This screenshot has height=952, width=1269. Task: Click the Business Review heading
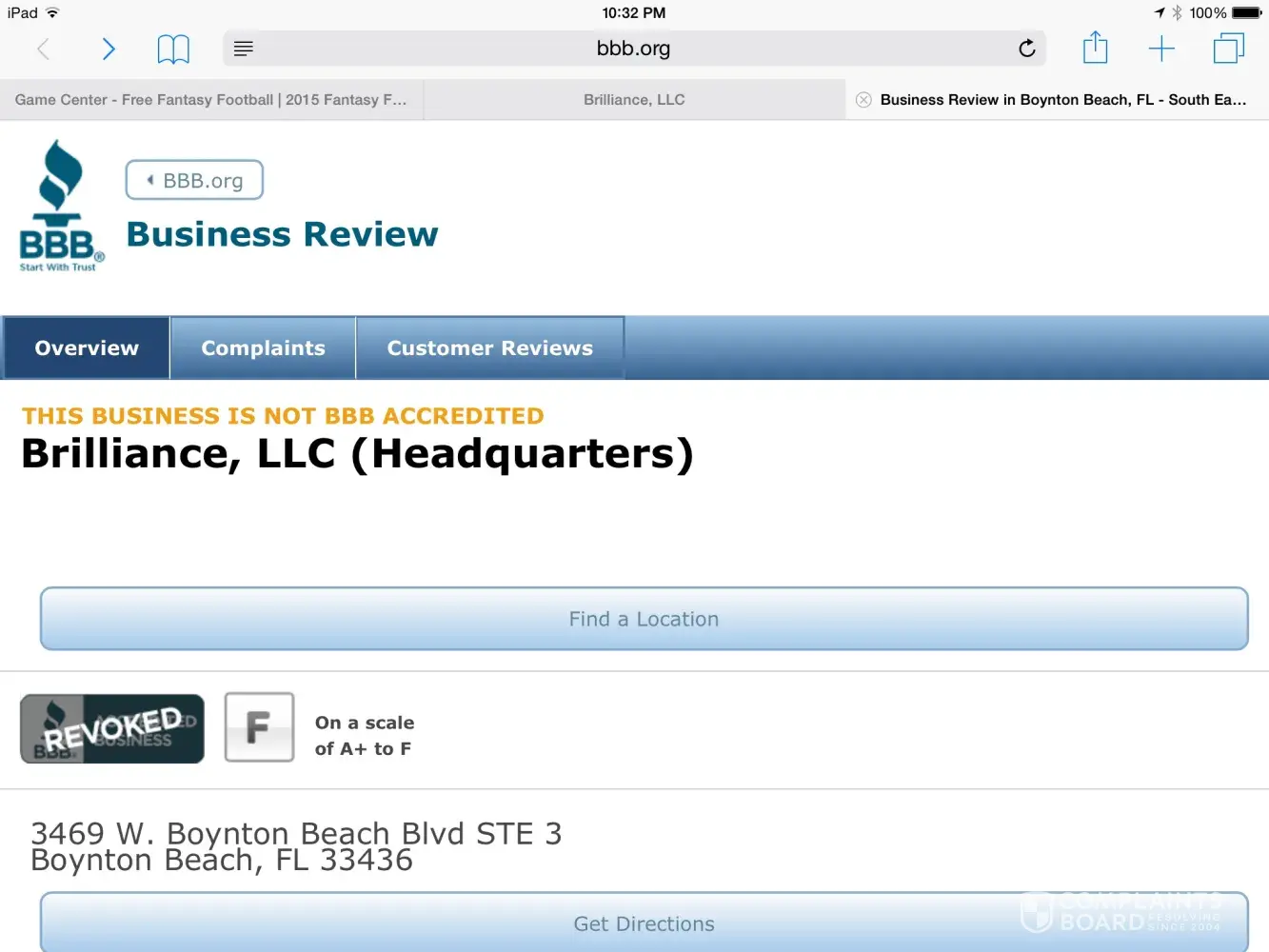[282, 234]
